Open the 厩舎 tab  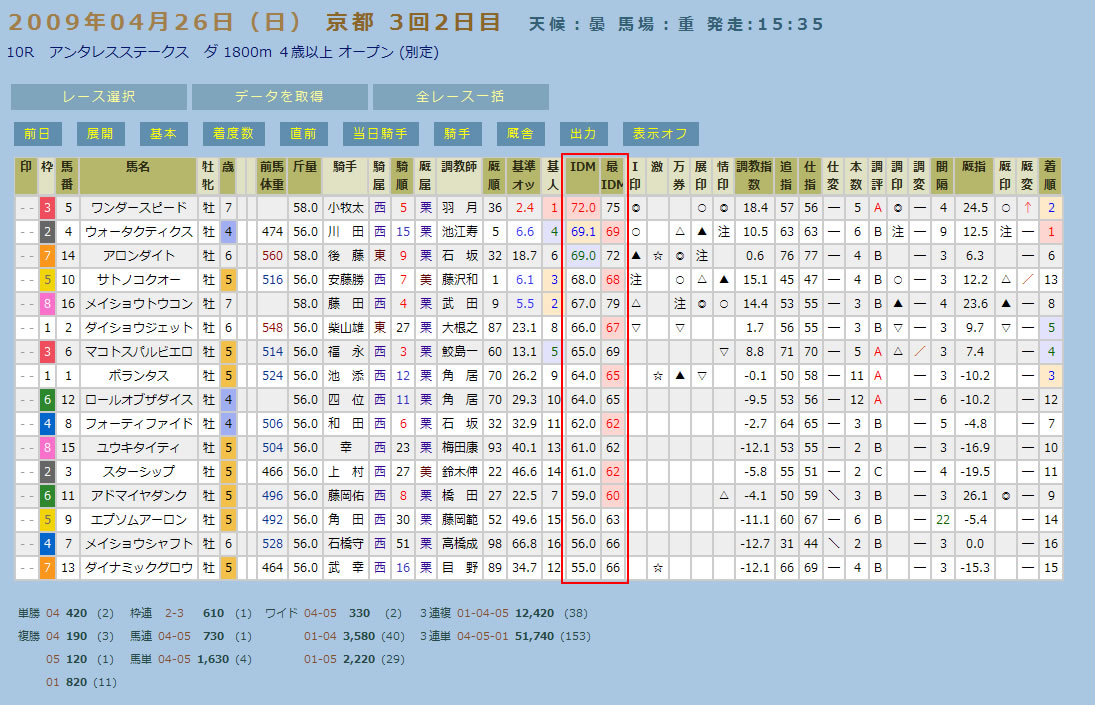click(x=520, y=133)
